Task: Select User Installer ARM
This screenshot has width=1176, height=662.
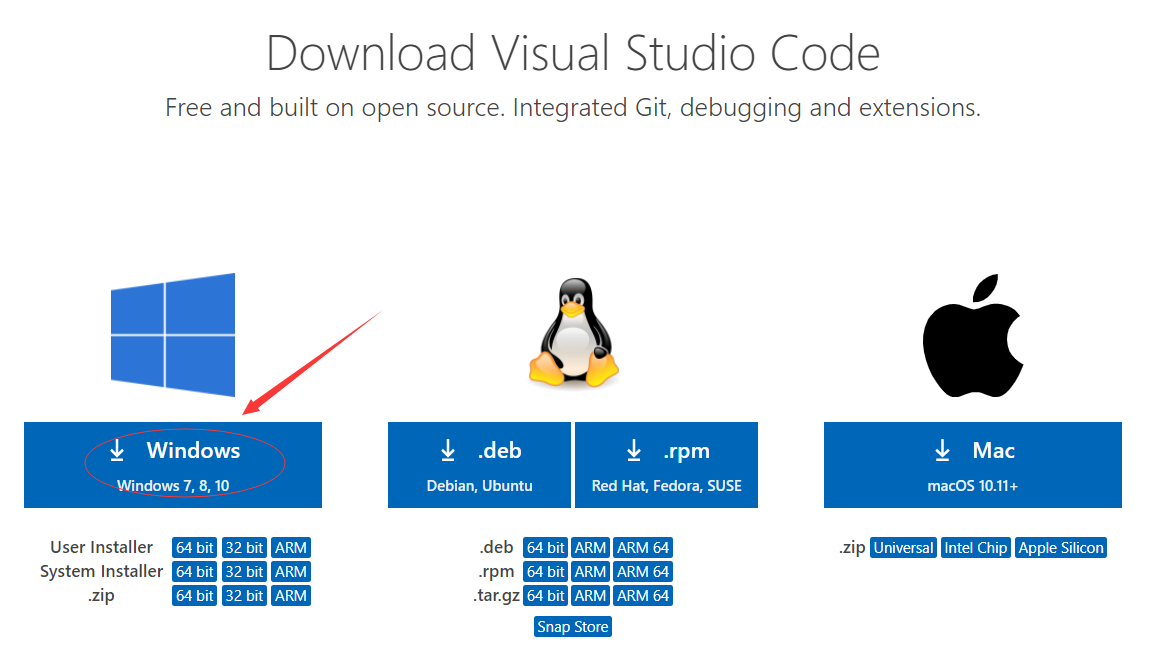Action: [291, 548]
